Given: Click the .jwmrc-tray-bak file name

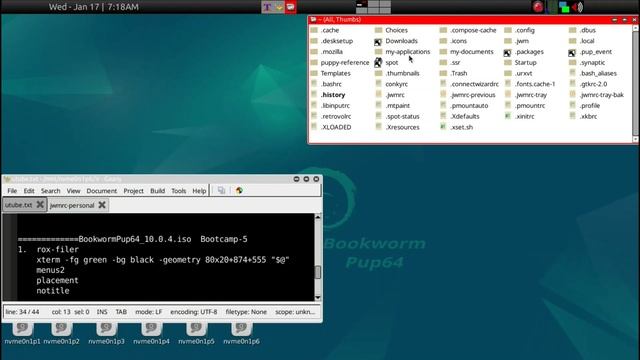Looking at the screenshot, I should click(602, 95).
